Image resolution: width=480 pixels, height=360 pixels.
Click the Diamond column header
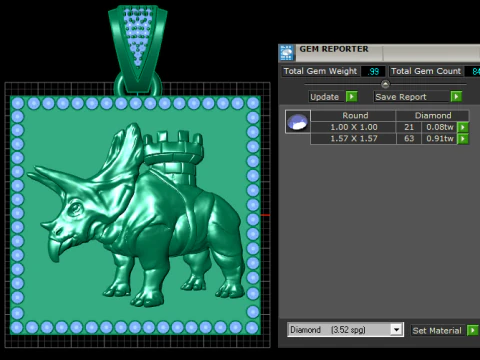pyautogui.click(x=433, y=116)
